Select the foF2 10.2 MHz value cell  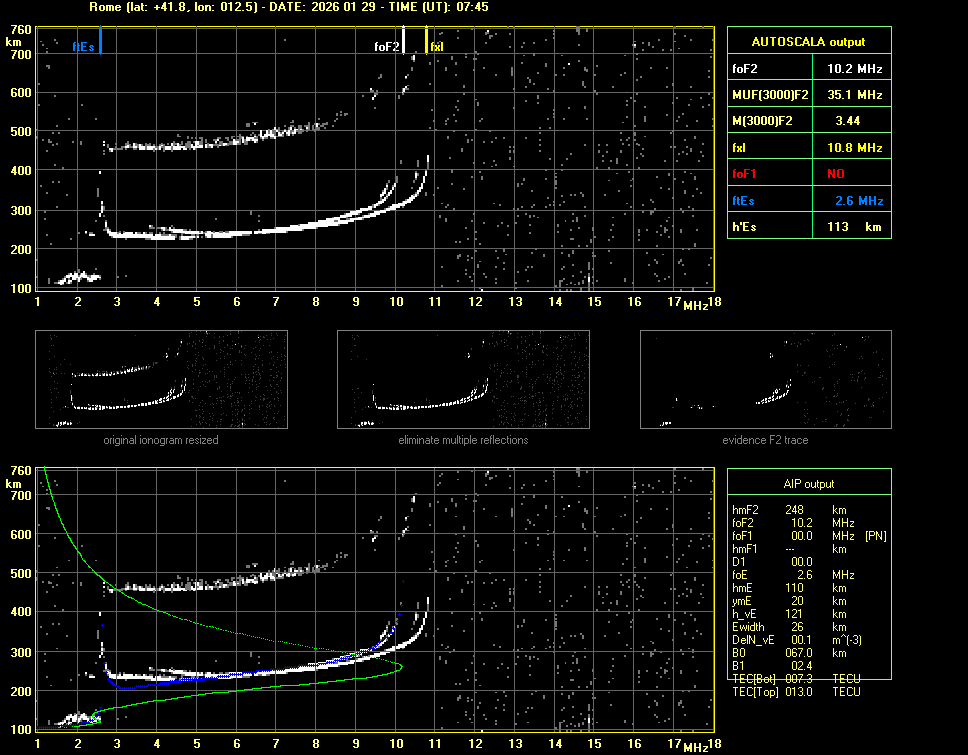tap(854, 68)
